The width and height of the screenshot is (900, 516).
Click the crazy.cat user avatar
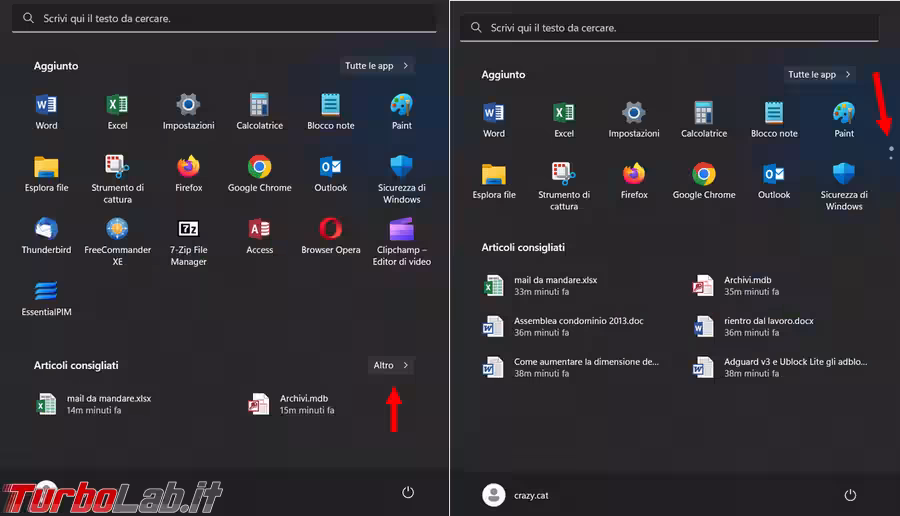tap(492, 494)
